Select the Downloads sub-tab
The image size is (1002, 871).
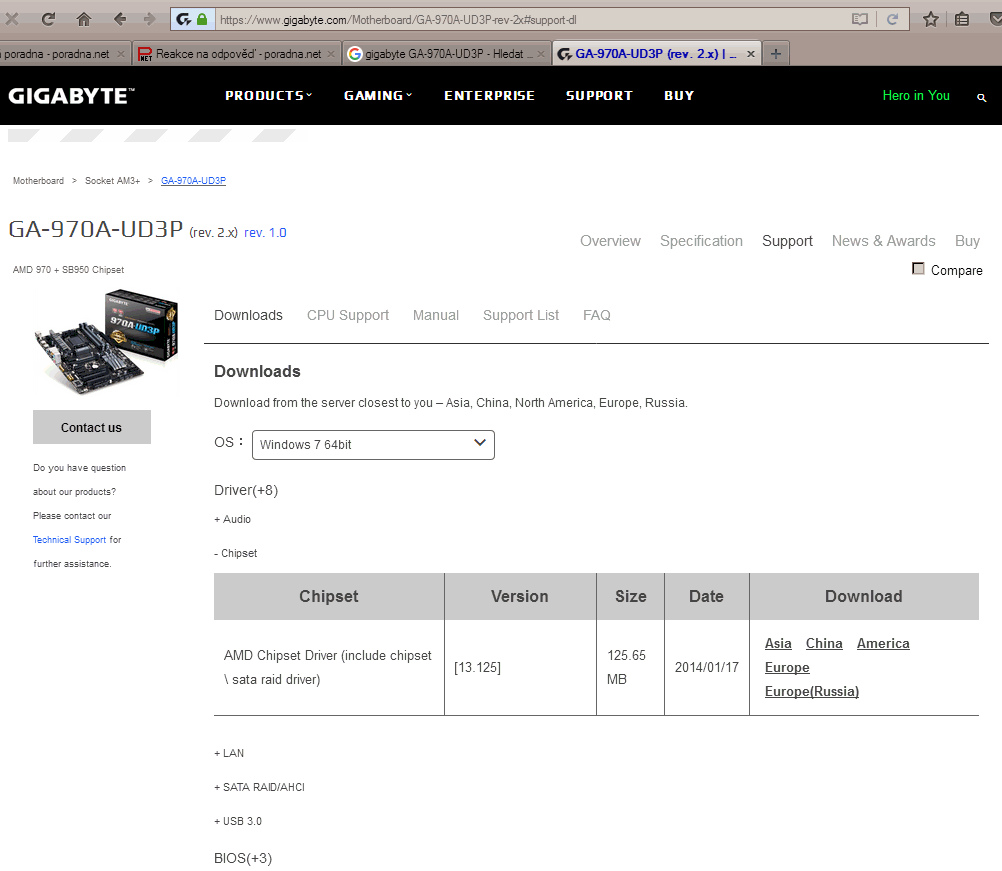(x=248, y=315)
